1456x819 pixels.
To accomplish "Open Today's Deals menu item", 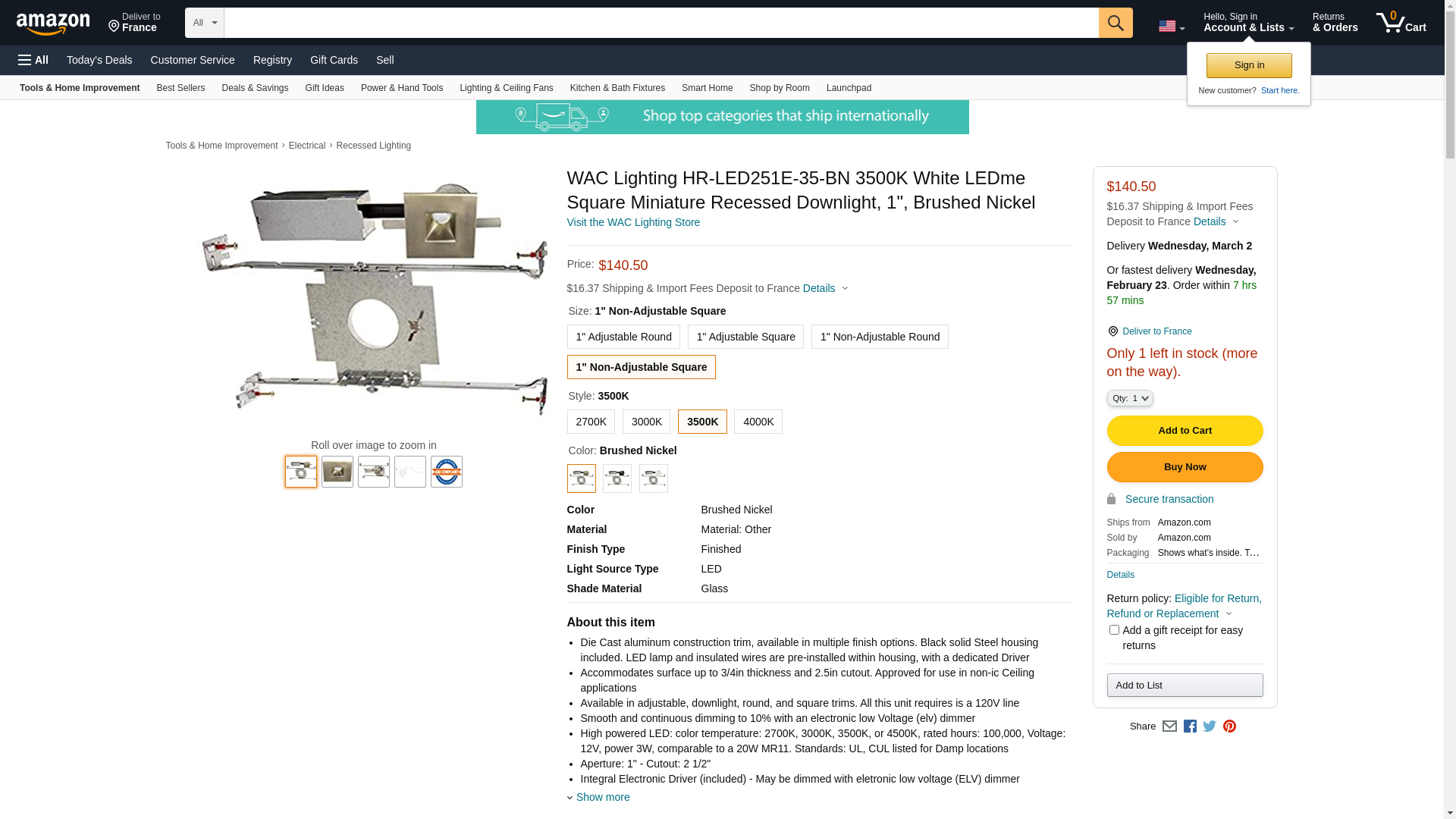I will (x=99, y=60).
